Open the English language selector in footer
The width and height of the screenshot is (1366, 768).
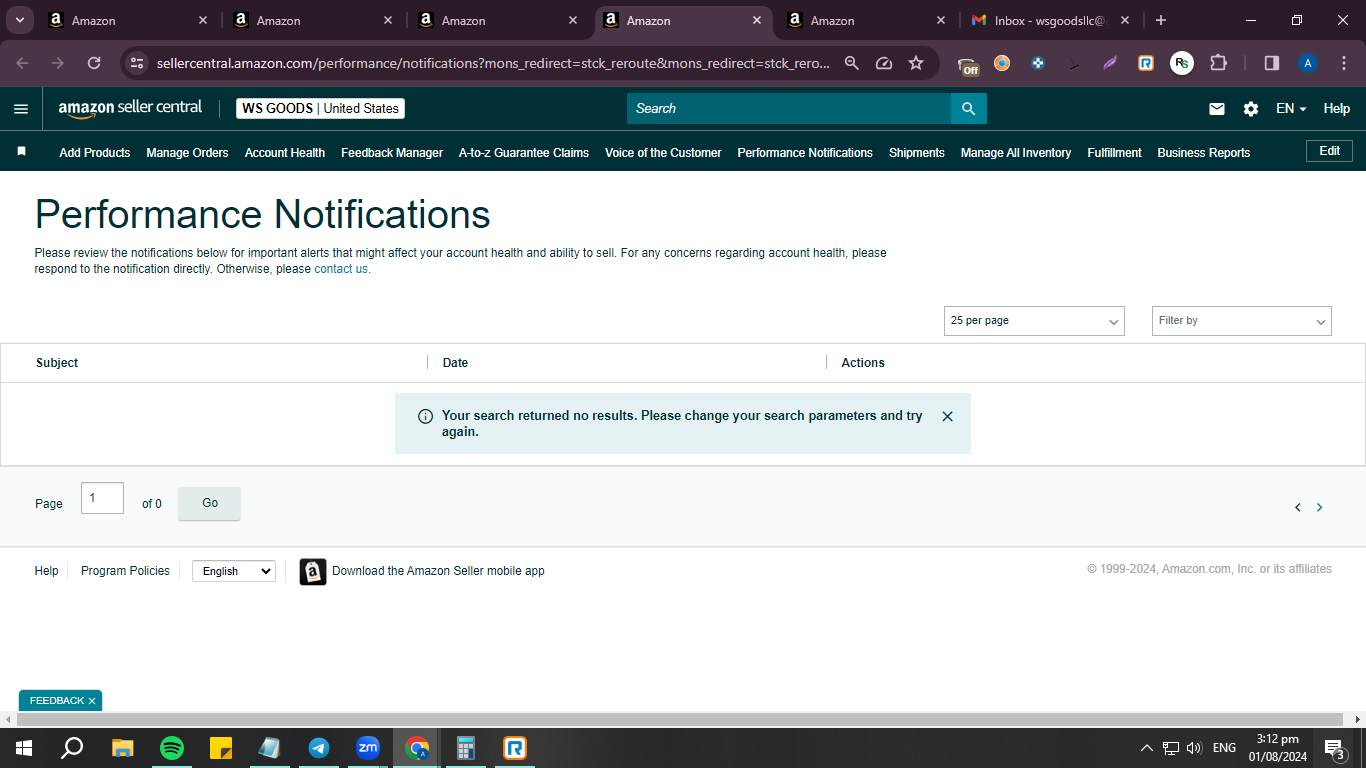click(234, 571)
